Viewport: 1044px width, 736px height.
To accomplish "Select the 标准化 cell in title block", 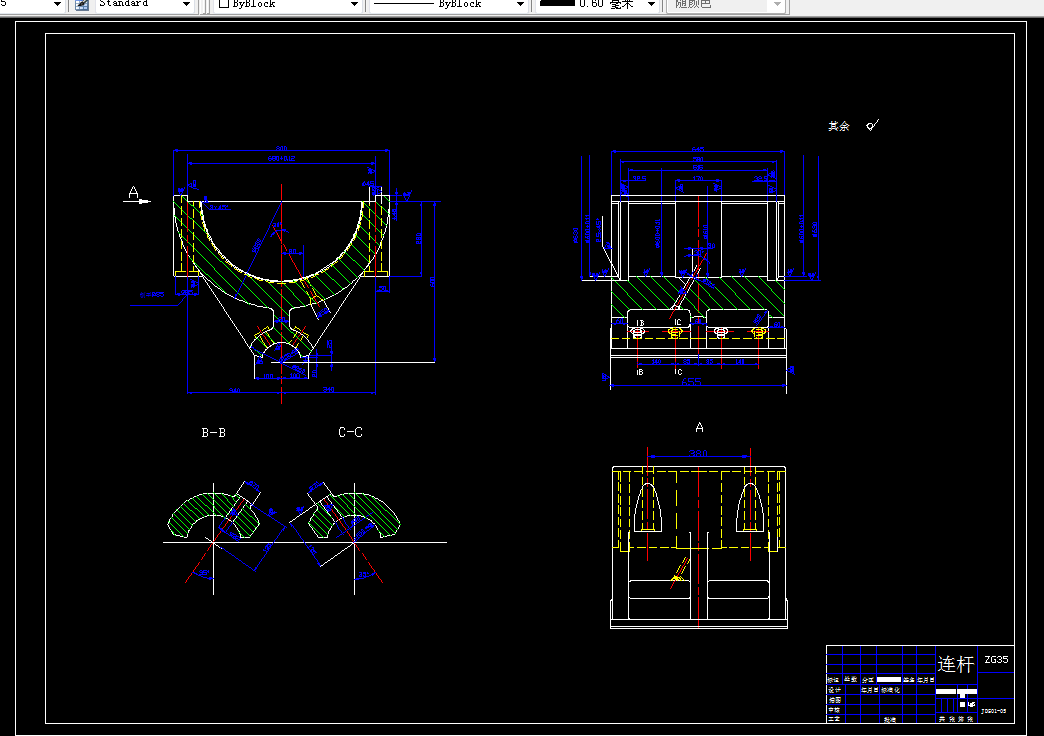I will 890,690.
